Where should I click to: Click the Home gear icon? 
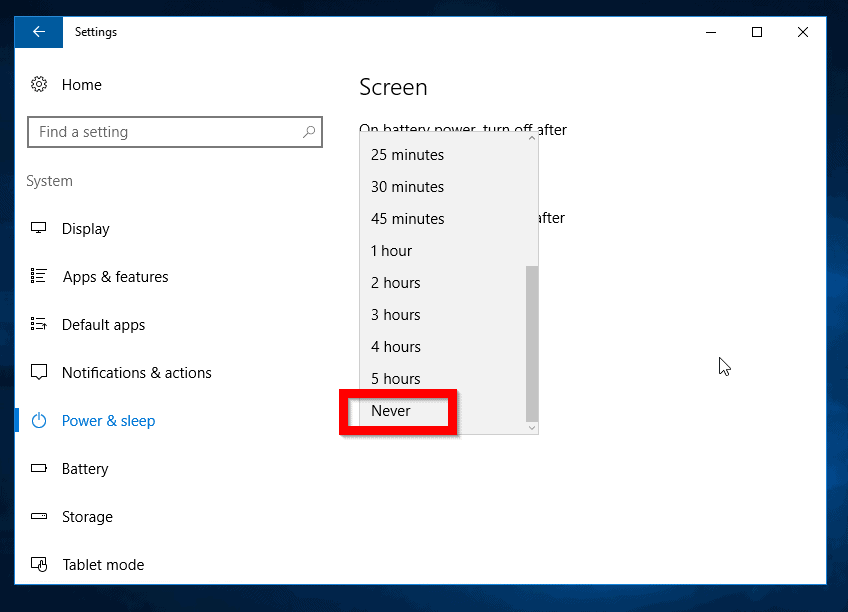coord(38,84)
